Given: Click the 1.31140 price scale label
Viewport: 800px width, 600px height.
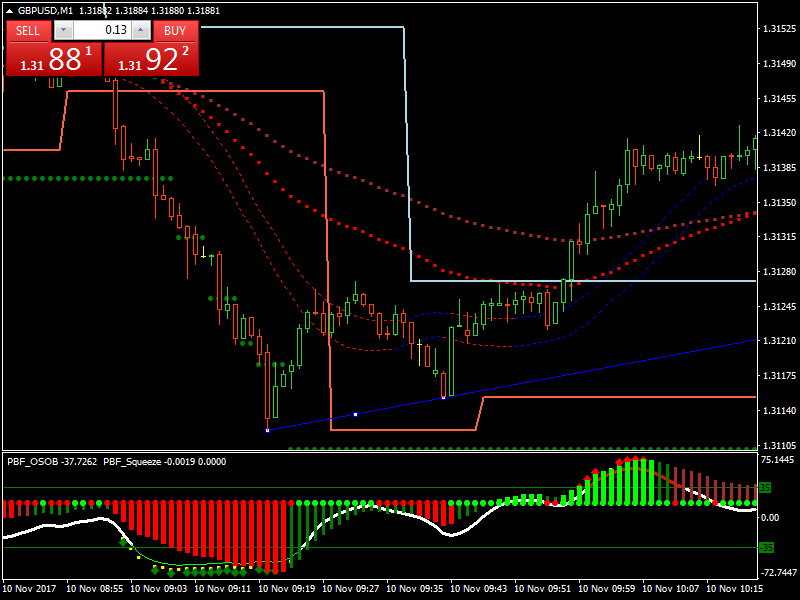Looking at the screenshot, I should point(779,411).
